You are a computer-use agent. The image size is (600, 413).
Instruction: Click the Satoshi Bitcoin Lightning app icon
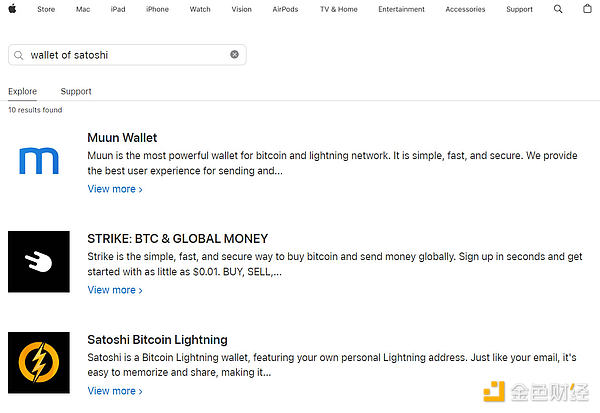(39, 362)
